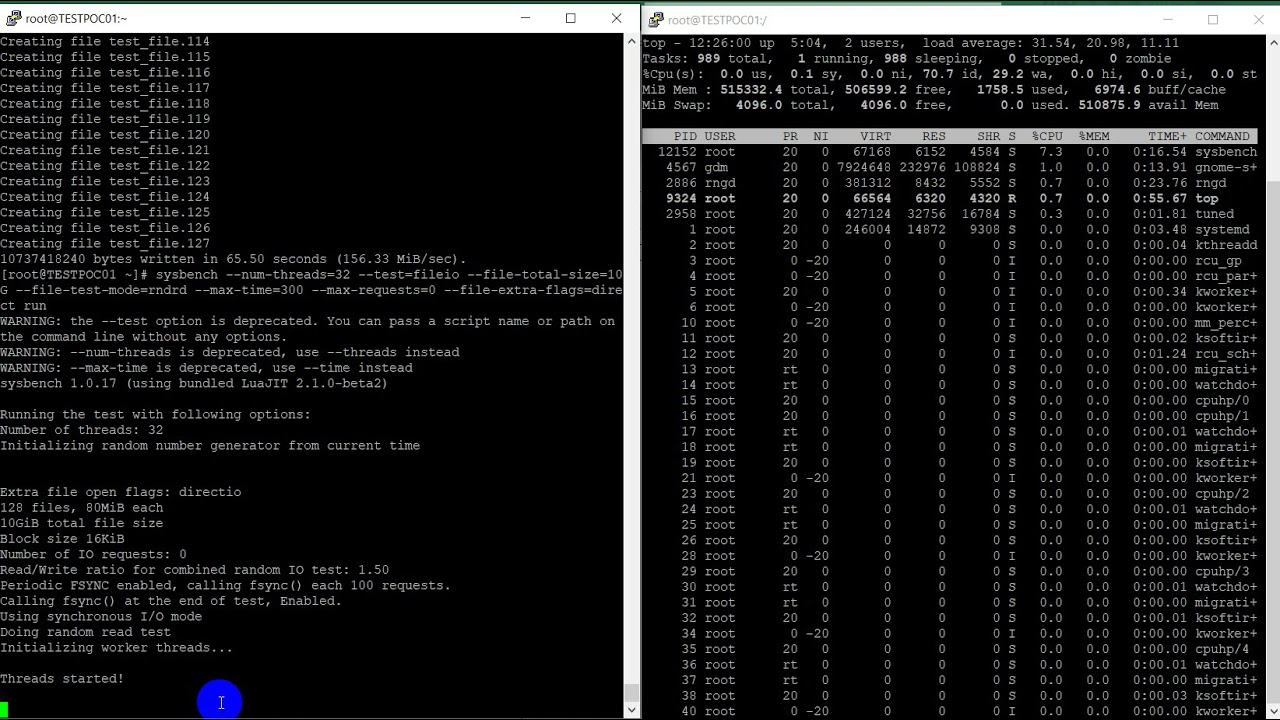Select the gnome-s+ process row PID 4567
Screen dimensions: 1280x720
(950, 167)
